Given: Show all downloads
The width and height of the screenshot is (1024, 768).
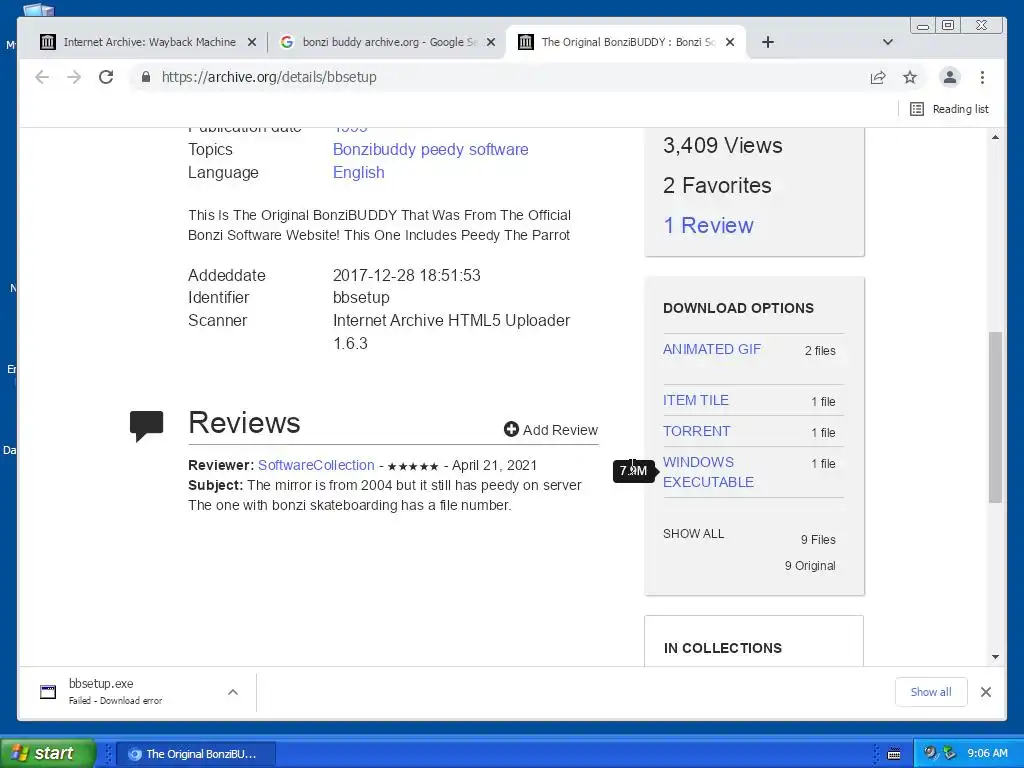Looking at the screenshot, I should [931, 692].
